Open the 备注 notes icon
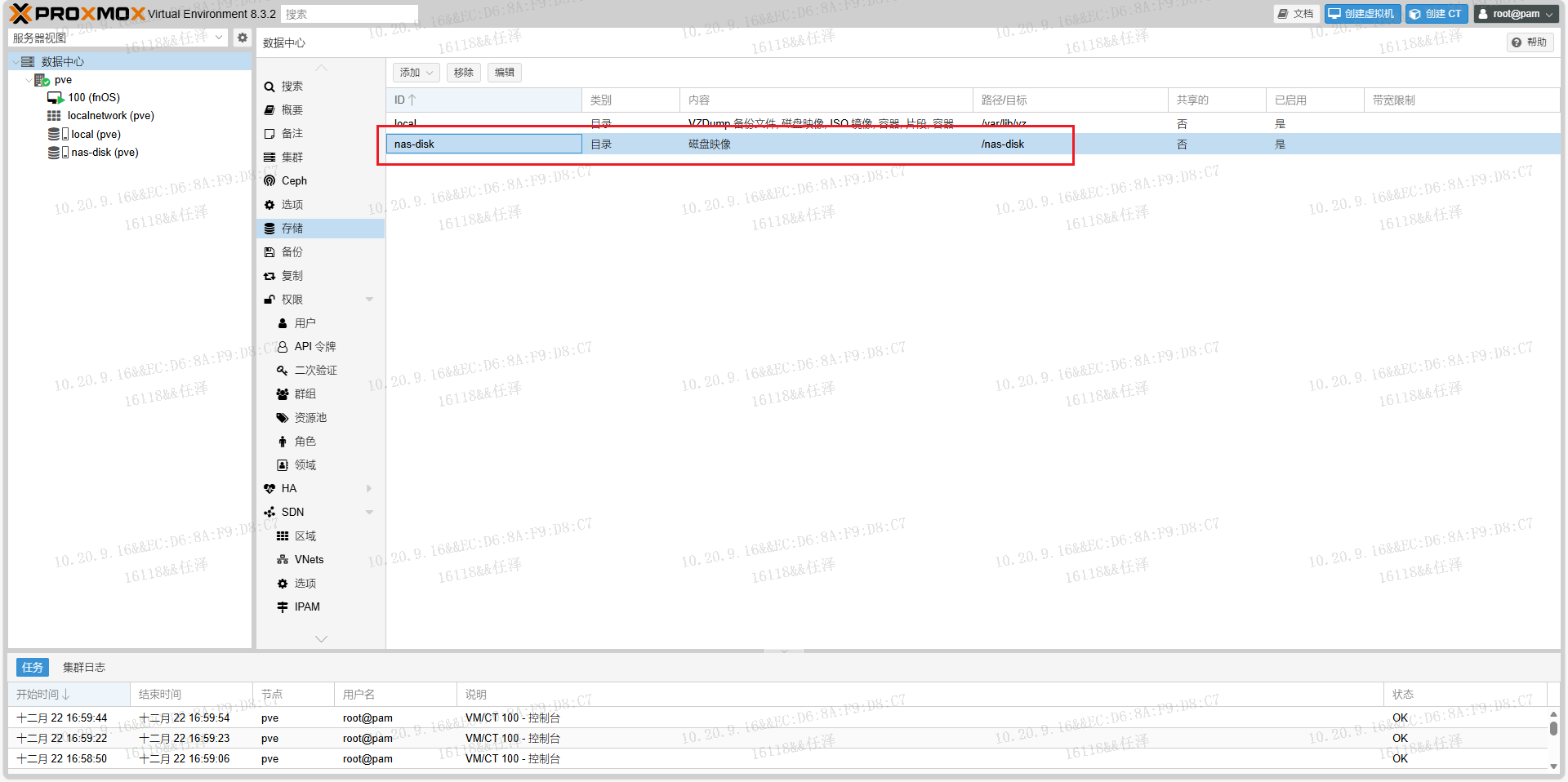This screenshot has width=1568, height=782. point(269,134)
